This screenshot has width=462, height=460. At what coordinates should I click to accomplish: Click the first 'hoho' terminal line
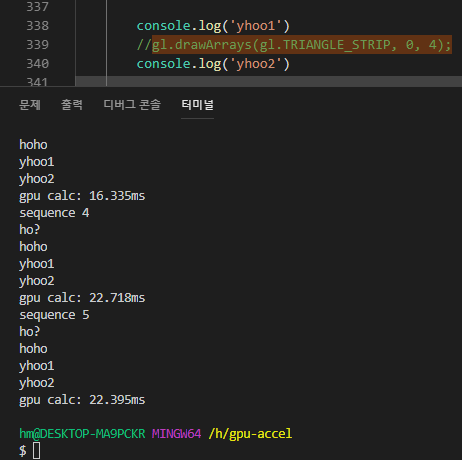pos(33,145)
